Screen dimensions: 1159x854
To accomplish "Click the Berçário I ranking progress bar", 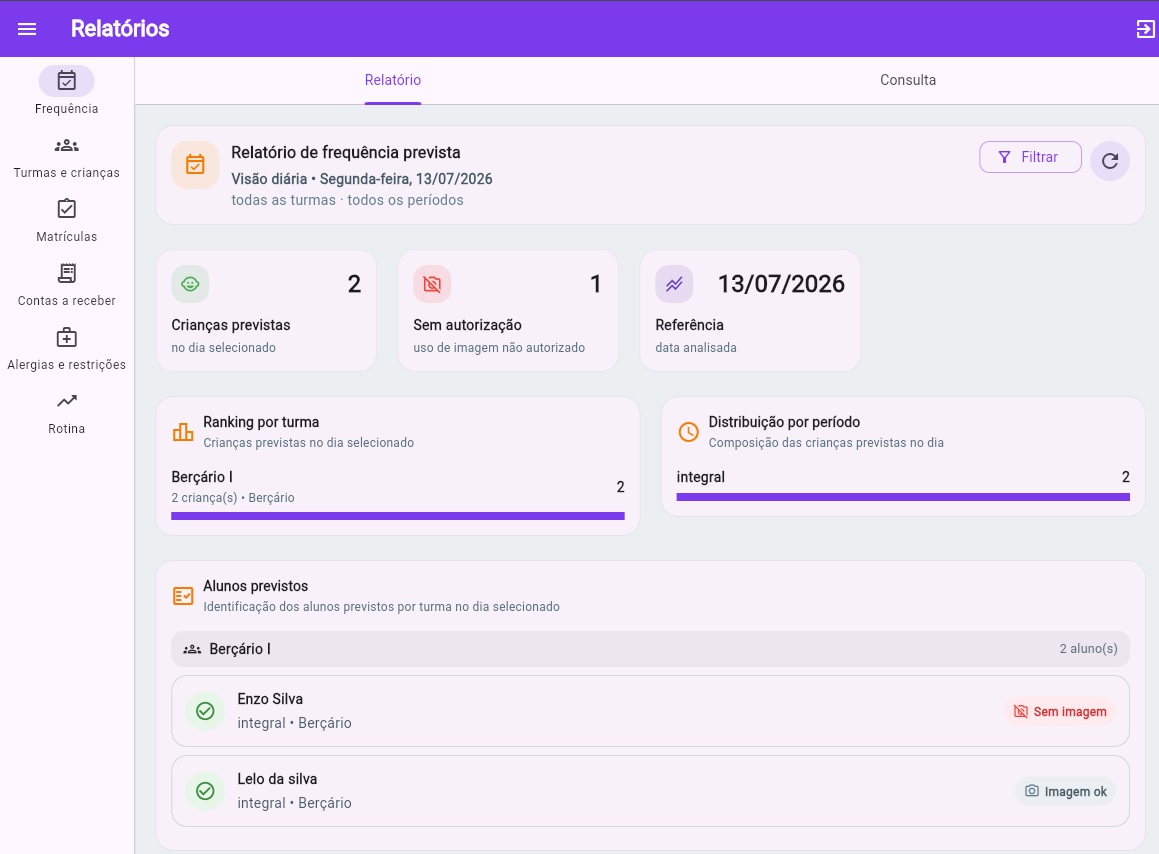I will tap(398, 516).
